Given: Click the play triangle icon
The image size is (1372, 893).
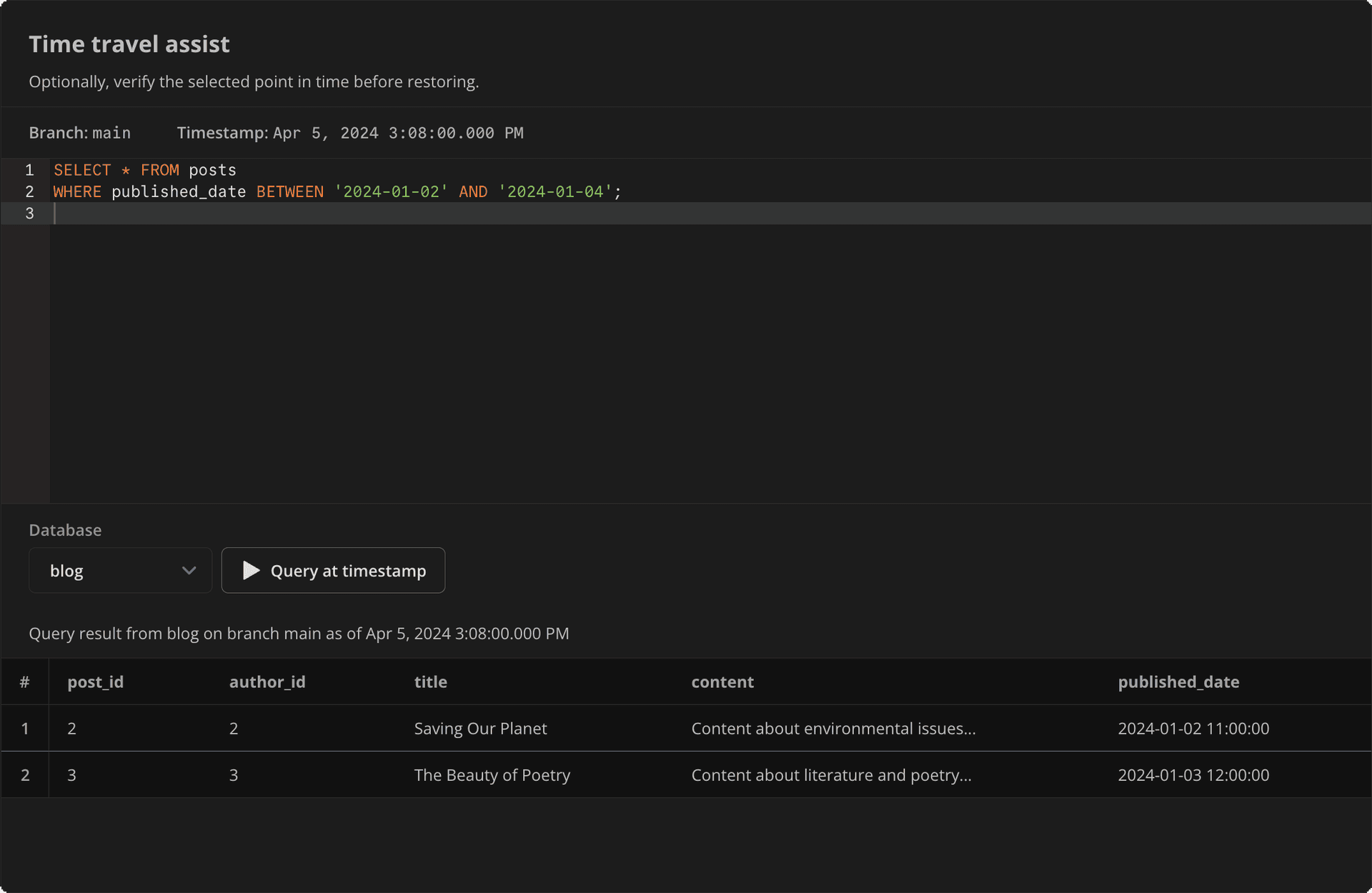Looking at the screenshot, I should [x=251, y=570].
